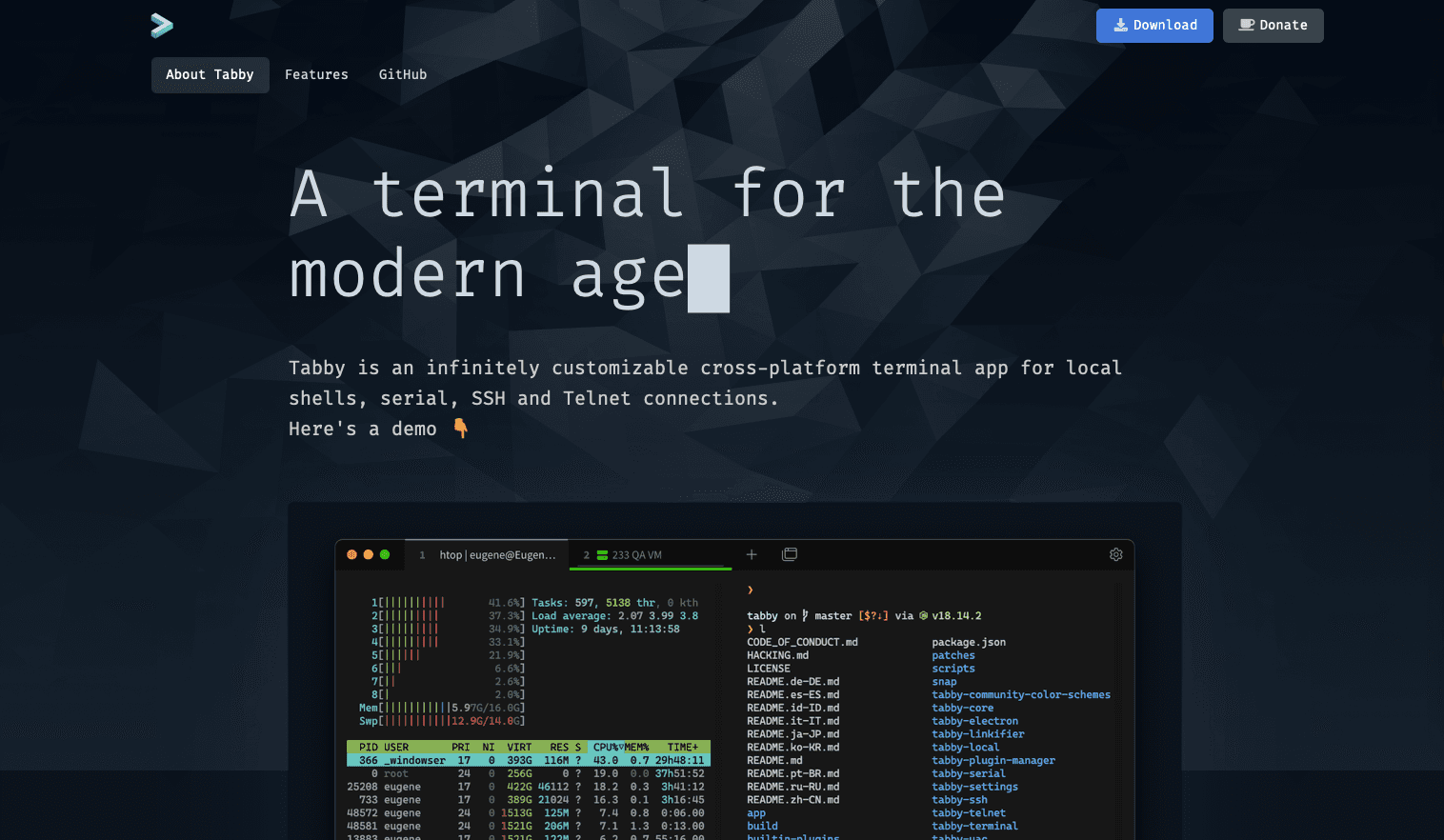The image size is (1444, 840).
Task: Select htop process row with PID 25208
Action: 529,788
